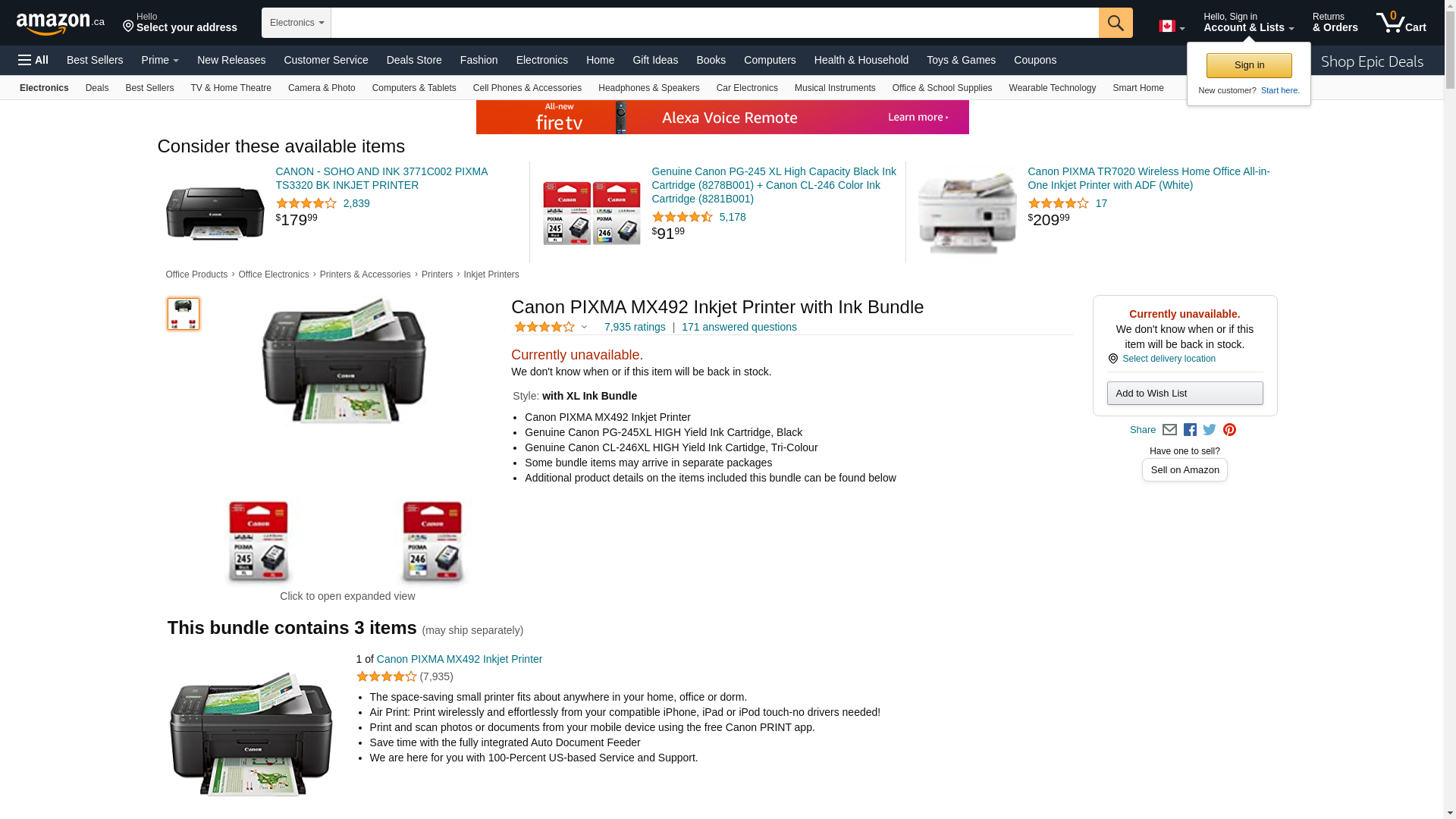Expand the Electronics search category dropdown
The width and height of the screenshot is (1456, 819).
pos(297,23)
